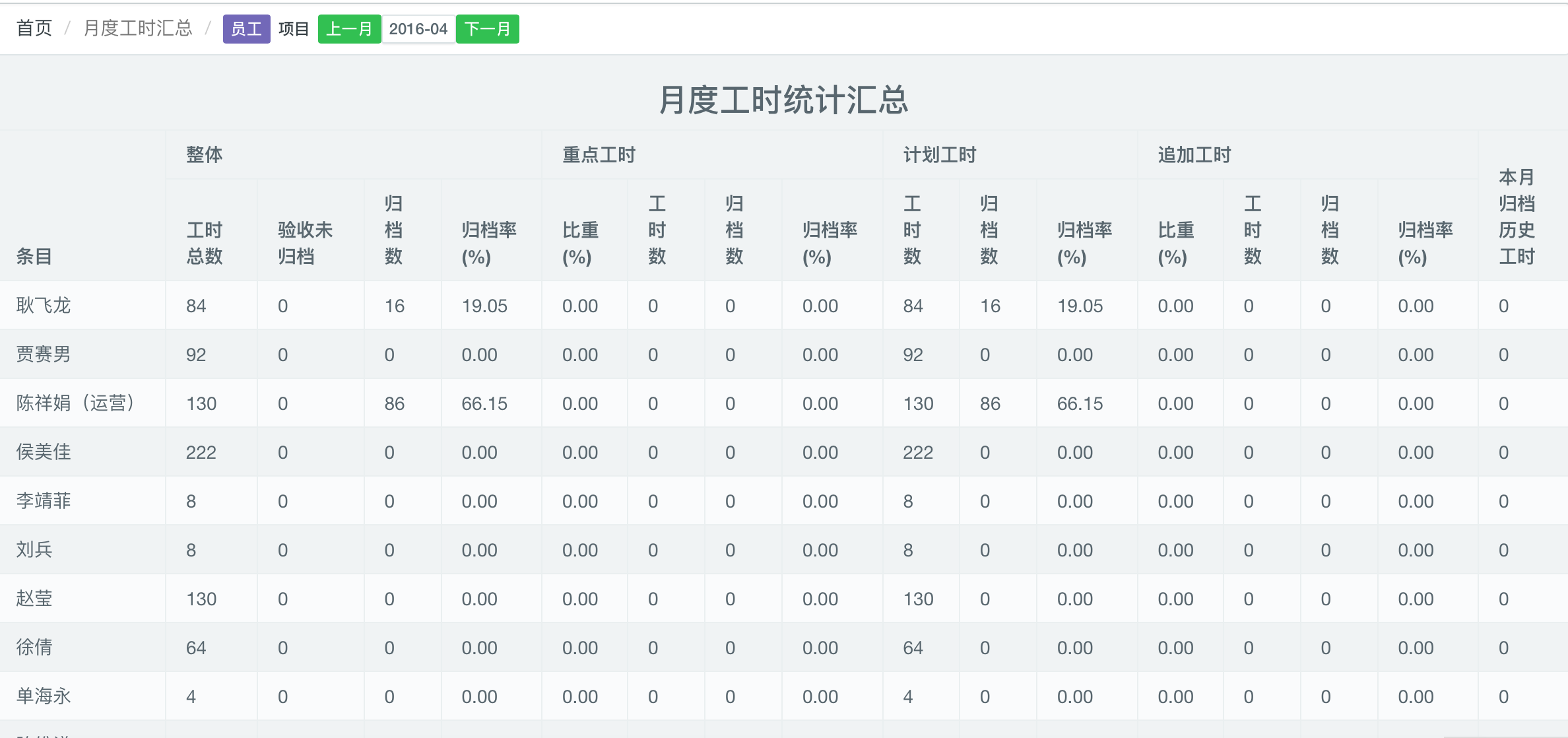1568x738 pixels.
Task: Select employee row 单海永
Action: [x=784, y=696]
